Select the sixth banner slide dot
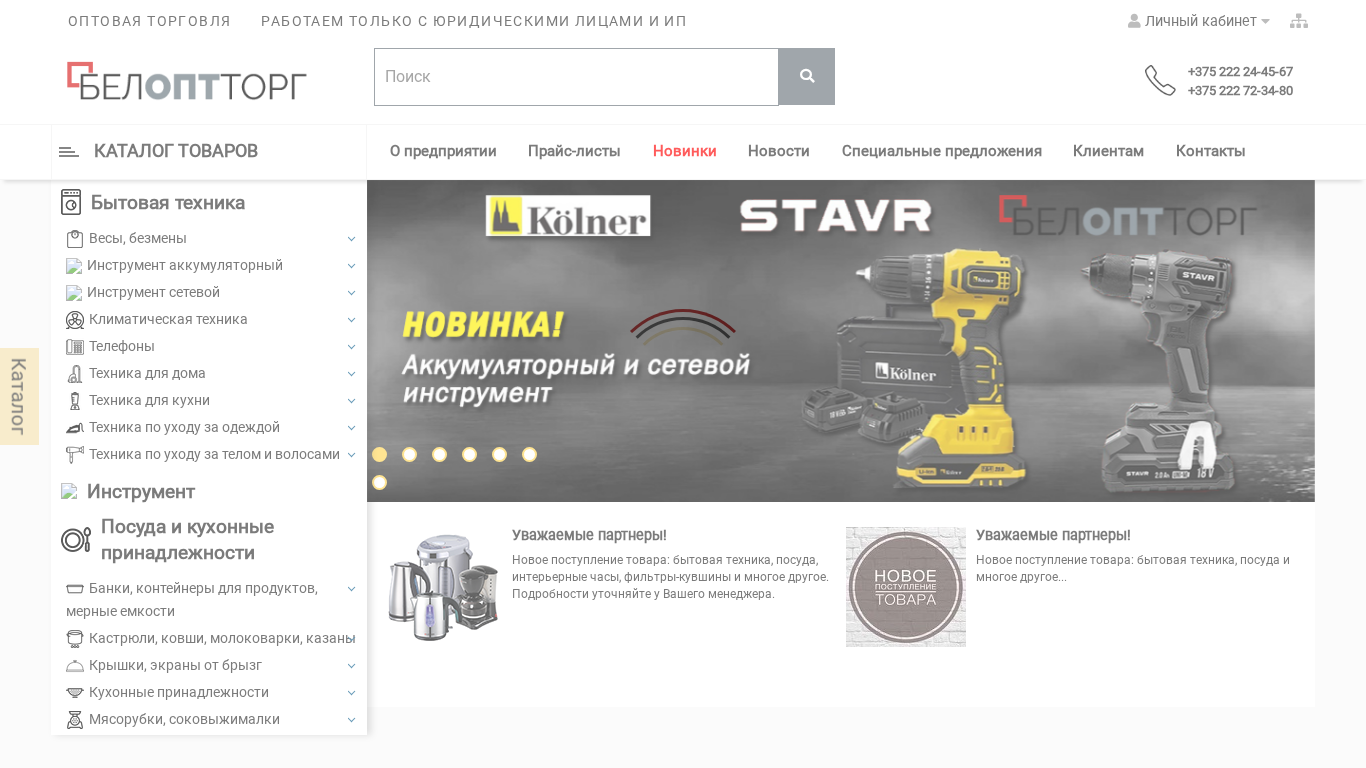The height and width of the screenshot is (768, 1366). tap(530, 455)
